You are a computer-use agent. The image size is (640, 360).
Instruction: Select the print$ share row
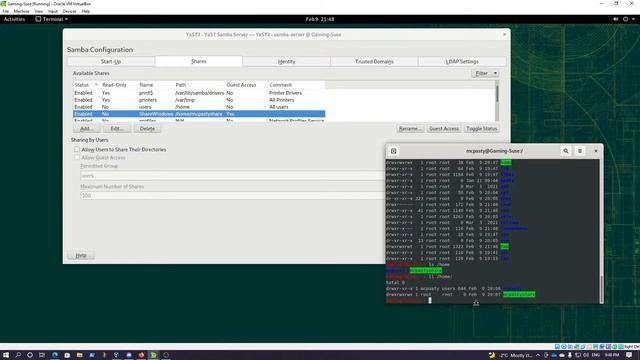(x=199, y=93)
